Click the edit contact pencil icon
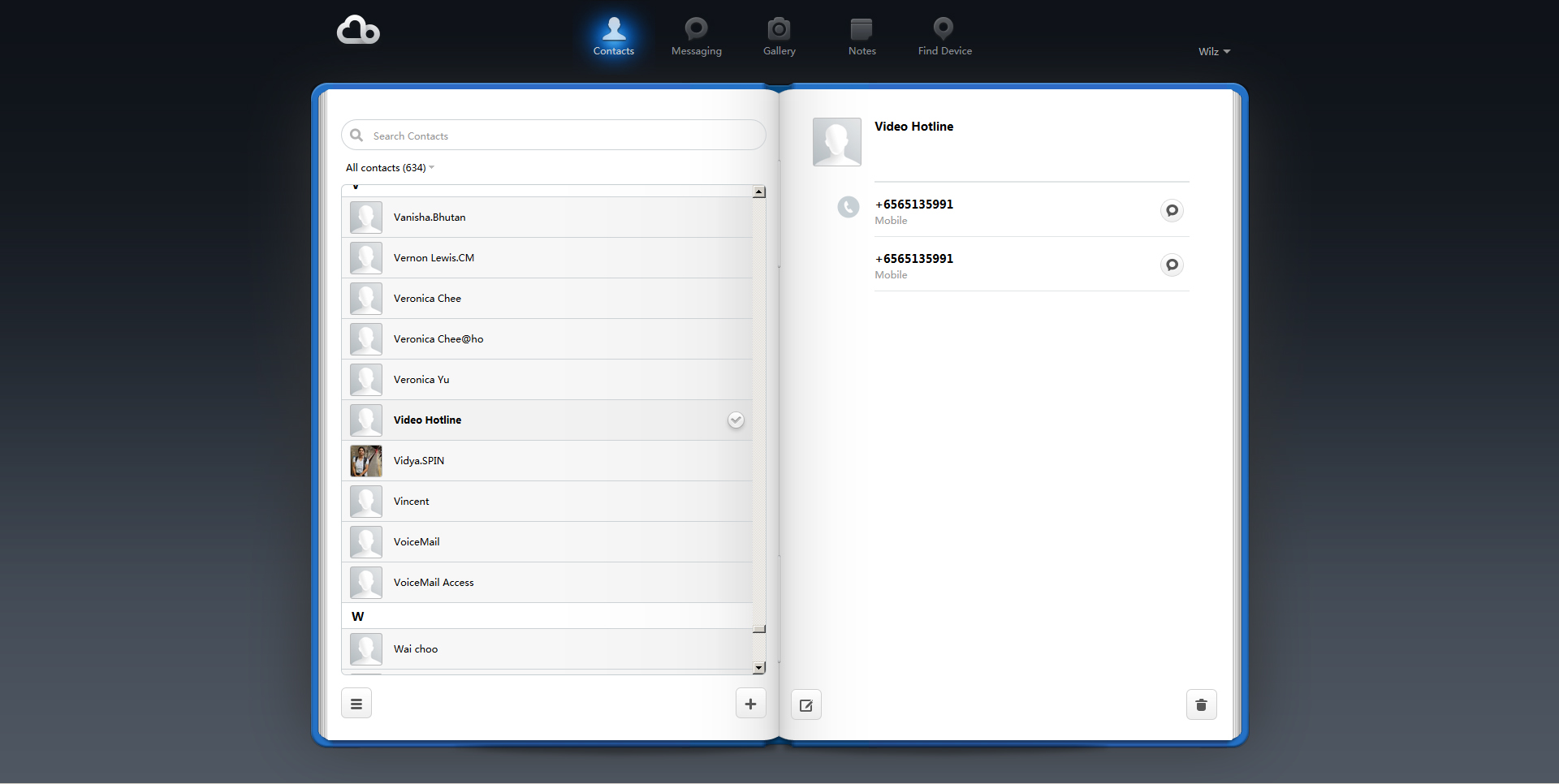 (806, 705)
